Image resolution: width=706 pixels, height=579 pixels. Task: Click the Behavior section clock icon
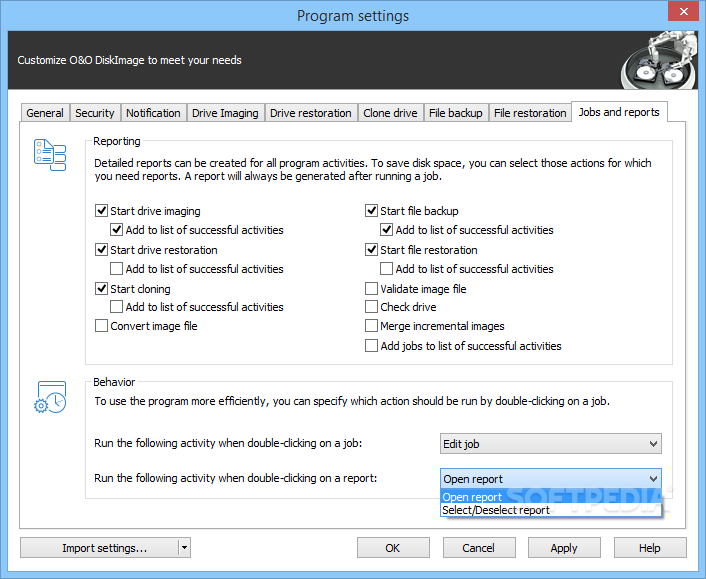pyautogui.click(x=50, y=397)
